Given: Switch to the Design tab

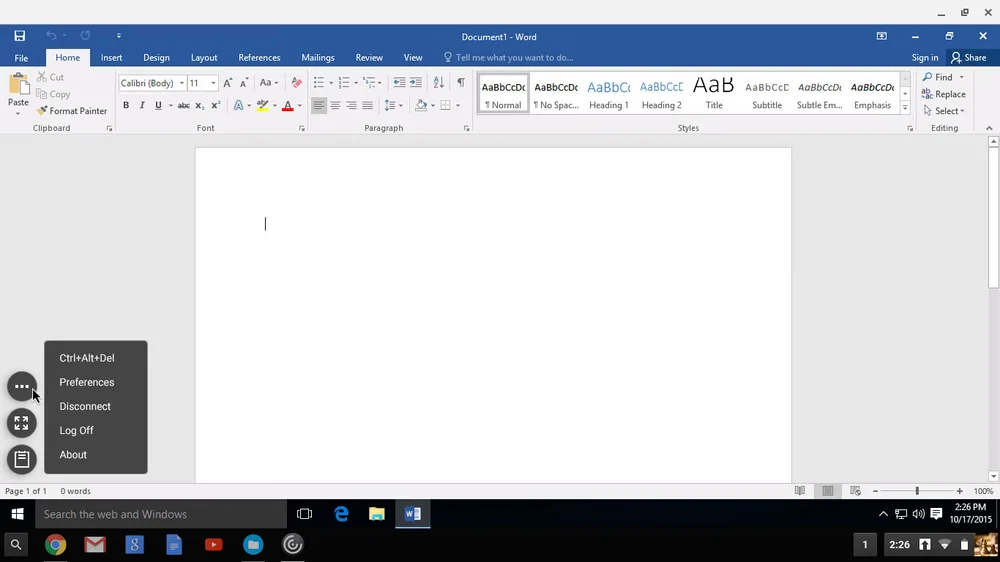Looking at the screenshot, I should coord(156,57).
